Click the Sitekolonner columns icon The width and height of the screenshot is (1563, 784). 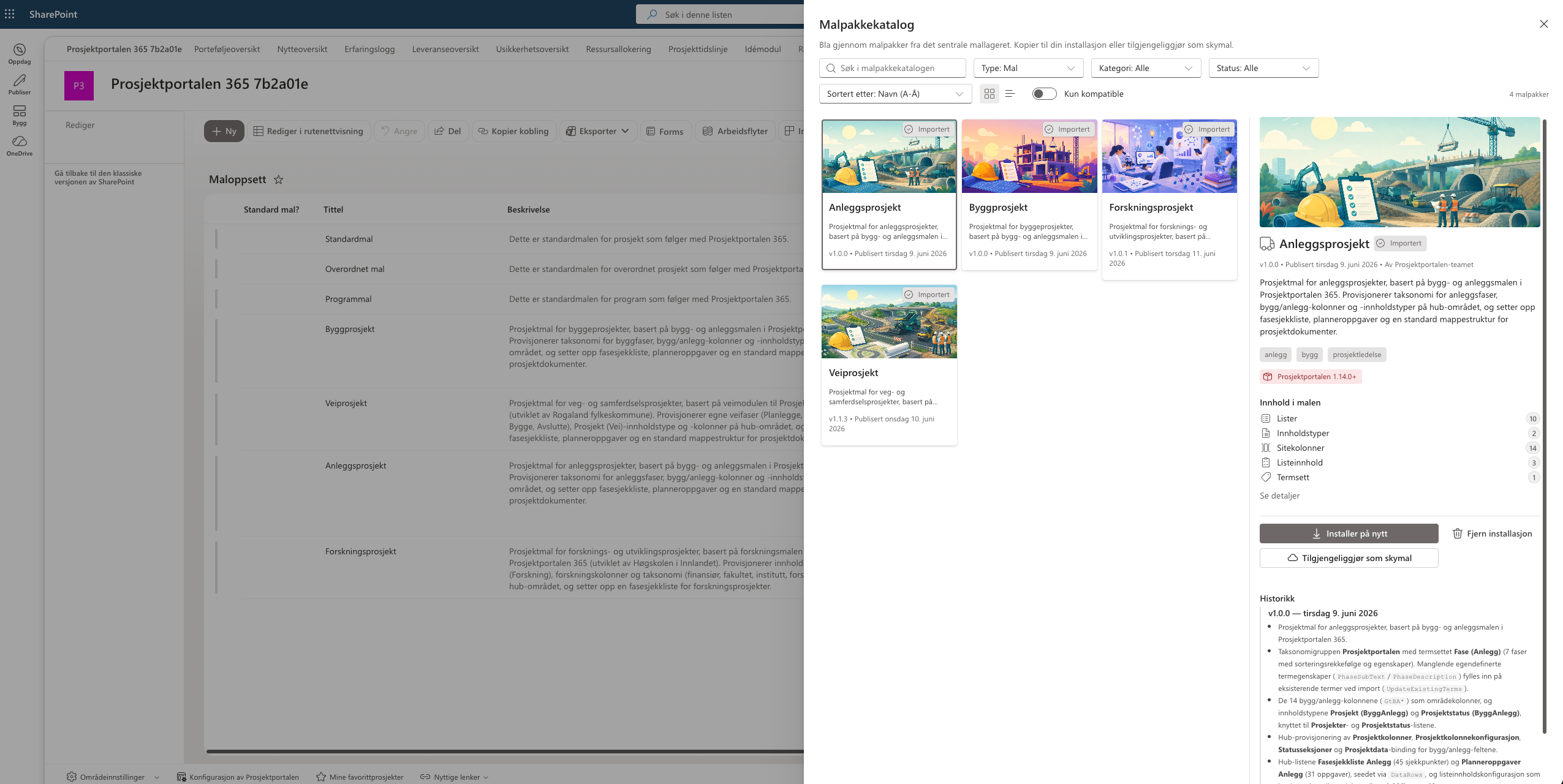[x=1266, y=448]
